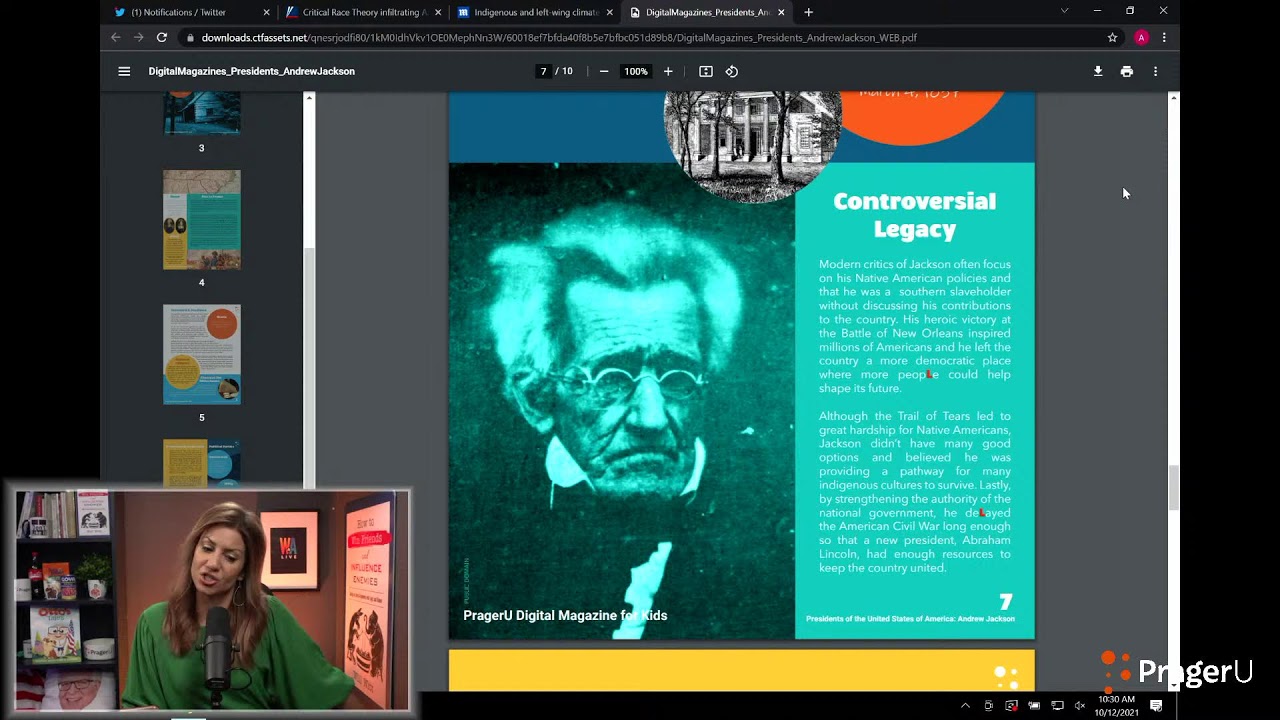
Task: Zoom out the PDF with minus icon
Action: coord(604,71)
